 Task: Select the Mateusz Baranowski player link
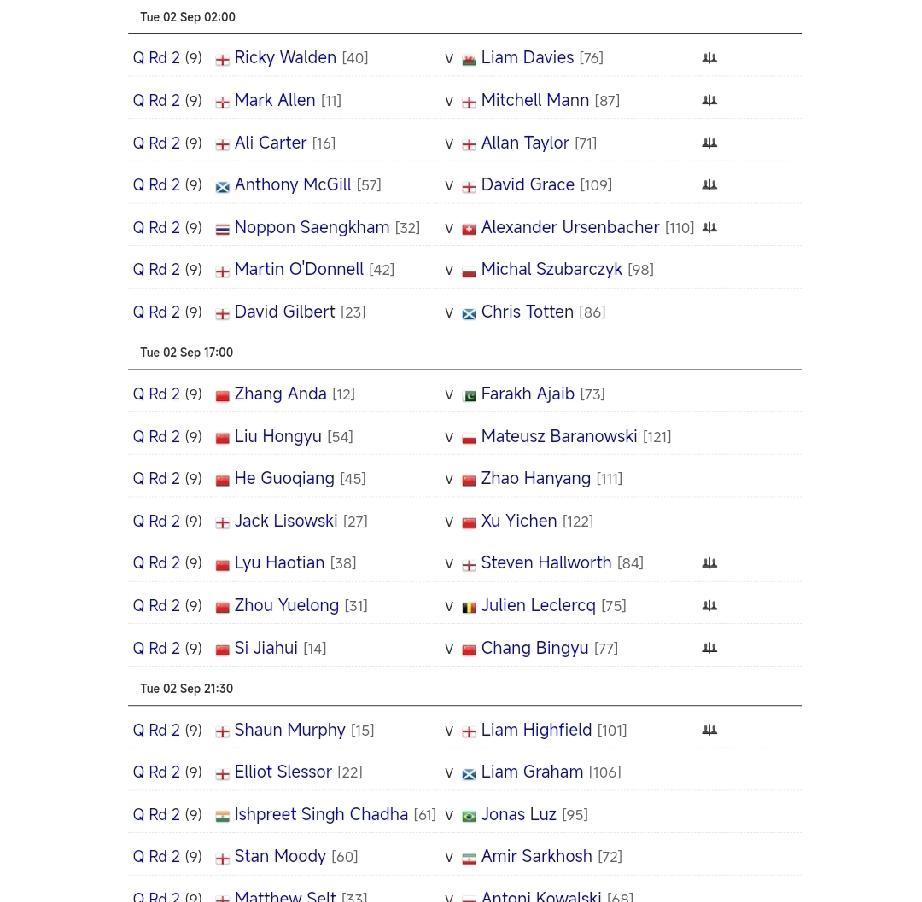coord(558,437)
